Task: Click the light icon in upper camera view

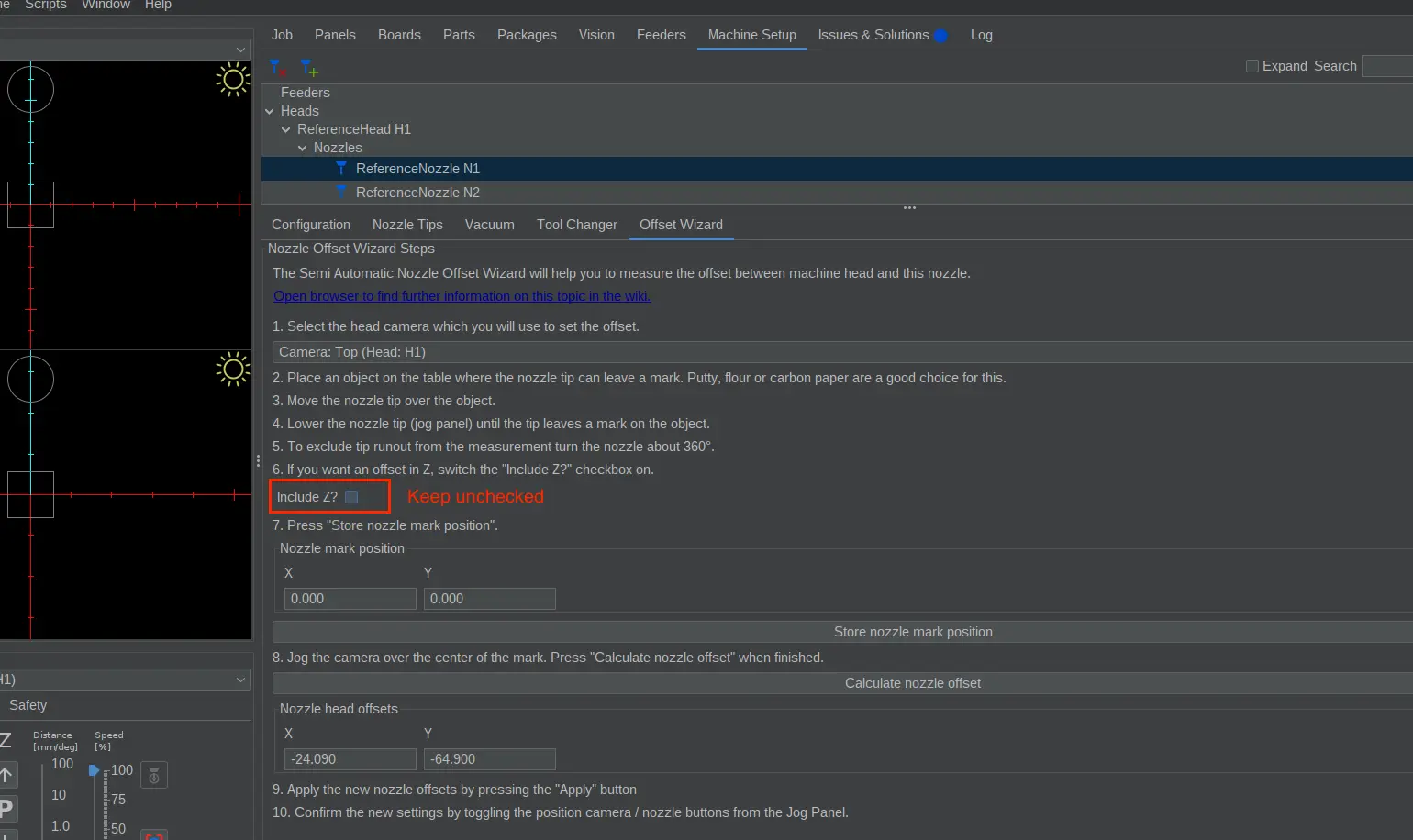Action: 233,80
